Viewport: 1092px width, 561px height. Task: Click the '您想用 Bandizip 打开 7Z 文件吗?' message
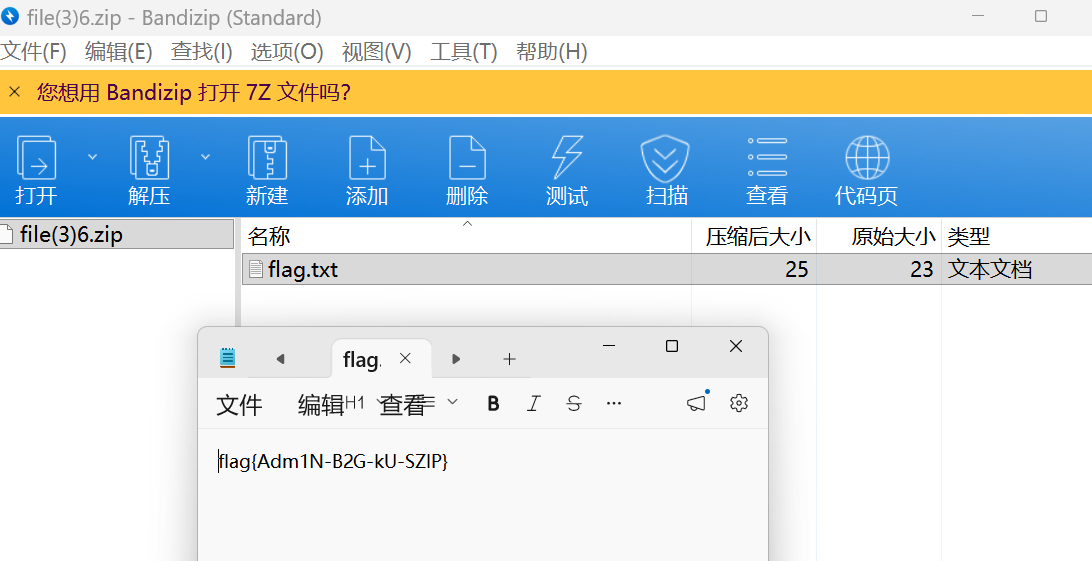click(194, 92)
